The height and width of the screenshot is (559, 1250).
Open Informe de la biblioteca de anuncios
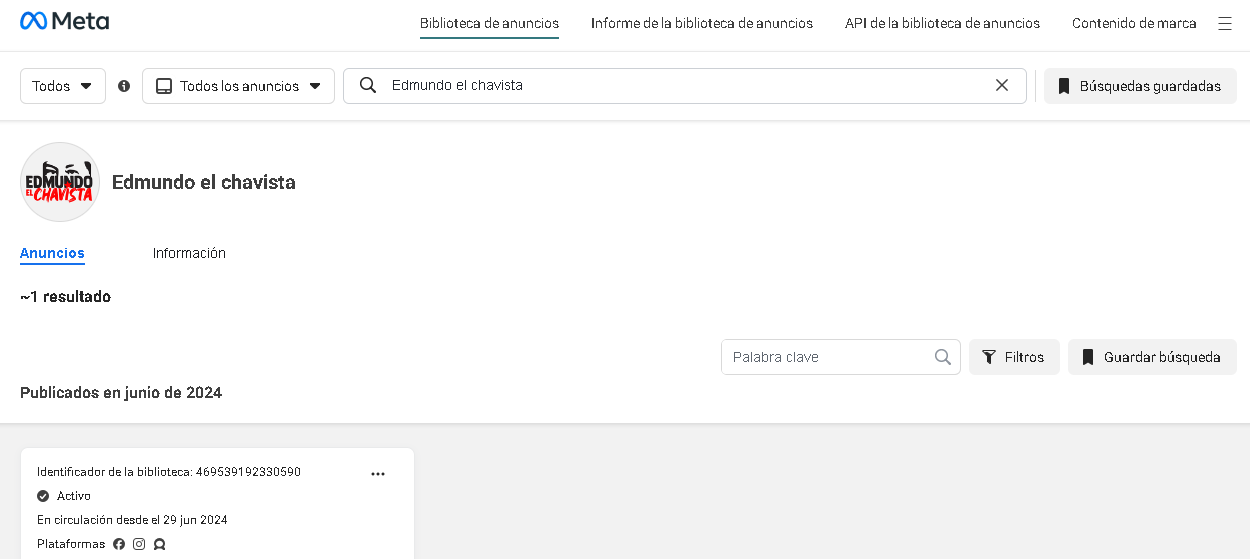click(x=702, y=23)
